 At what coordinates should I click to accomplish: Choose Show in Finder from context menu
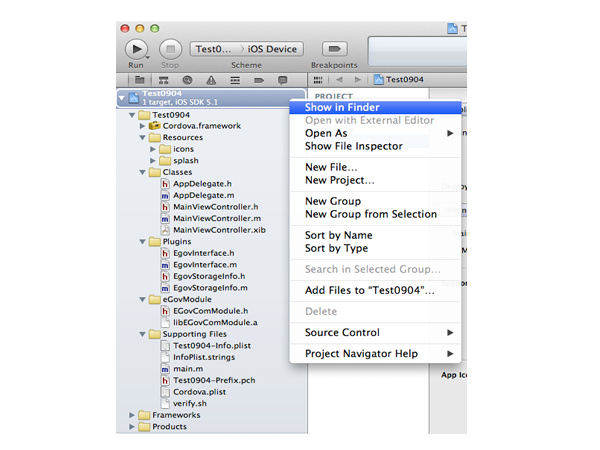[341, 107]
